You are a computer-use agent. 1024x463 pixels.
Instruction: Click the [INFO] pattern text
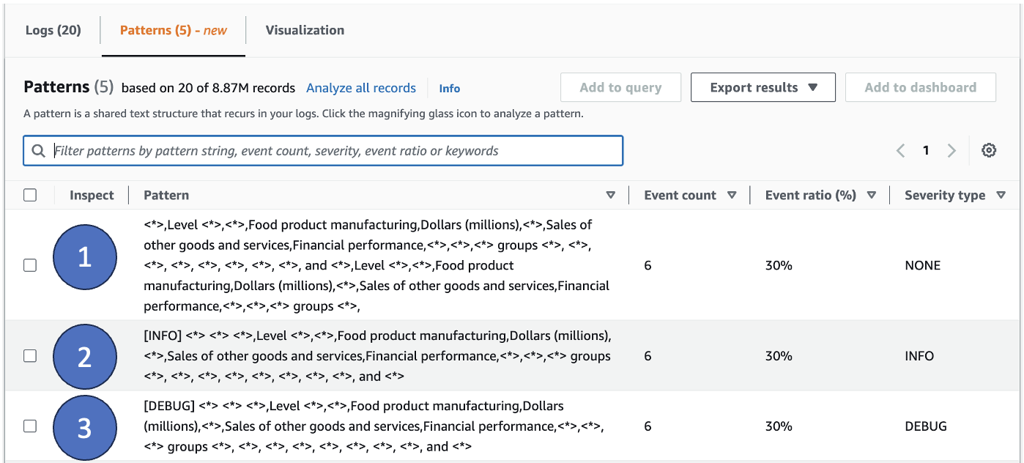click(x=378, y=356)
